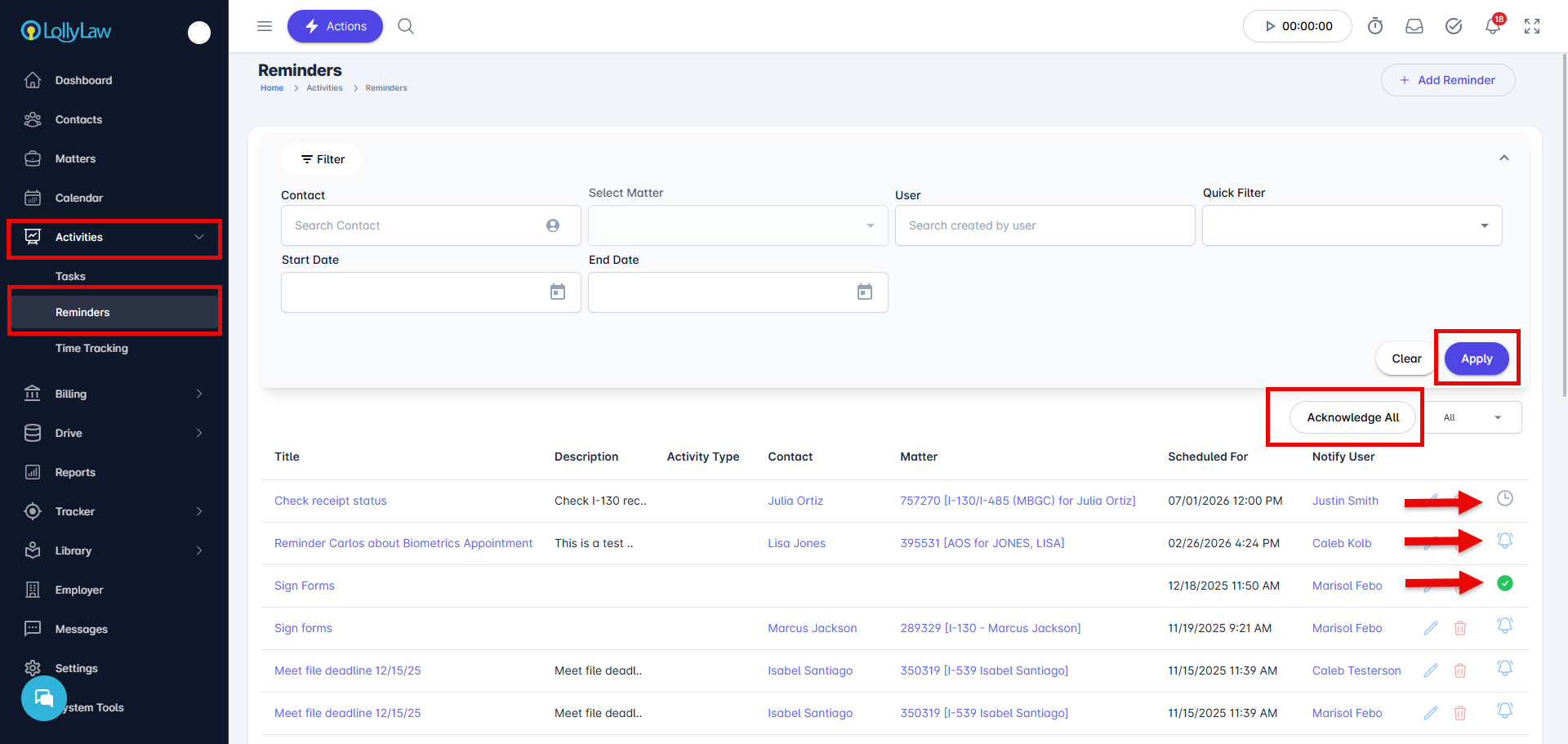Open the Select Matter dropdown
This screenshot has width=1568, height=744.
[737, 225]
